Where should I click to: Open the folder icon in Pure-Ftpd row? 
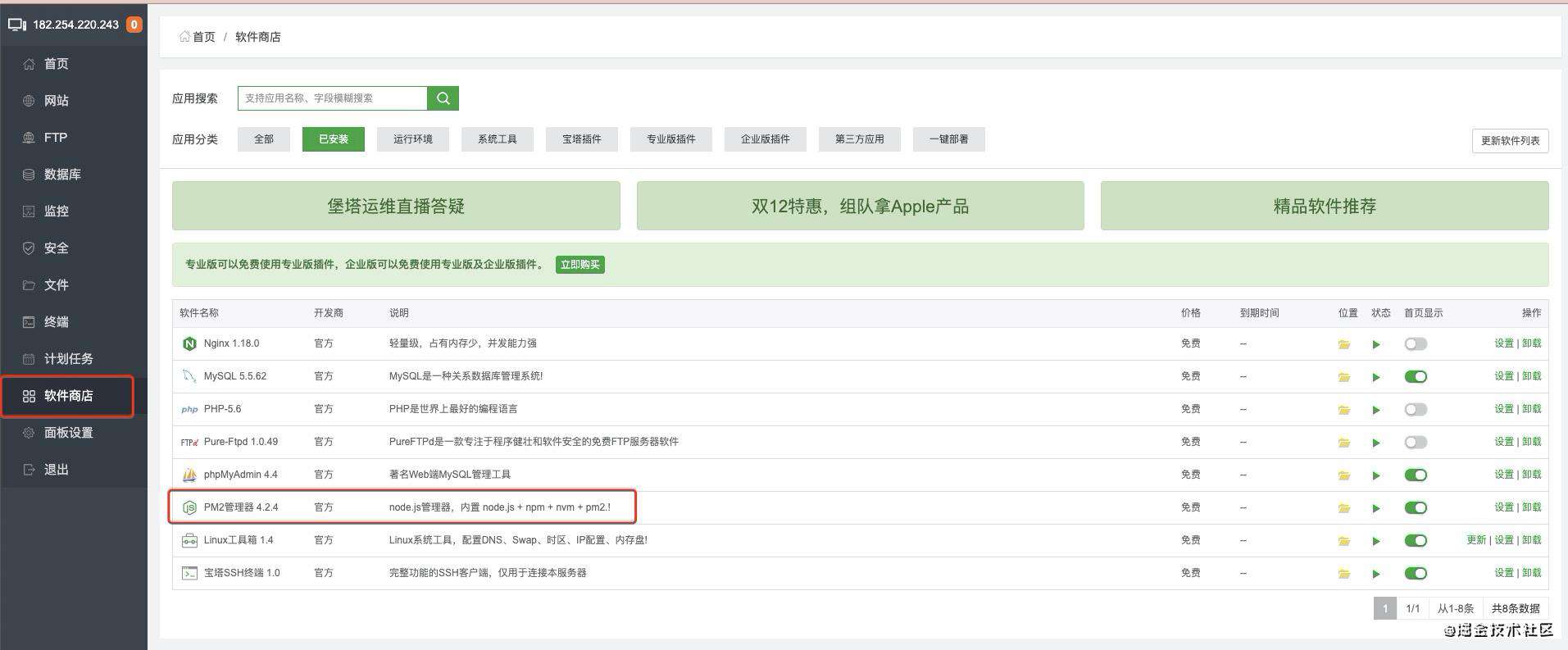coord(1344,443)
